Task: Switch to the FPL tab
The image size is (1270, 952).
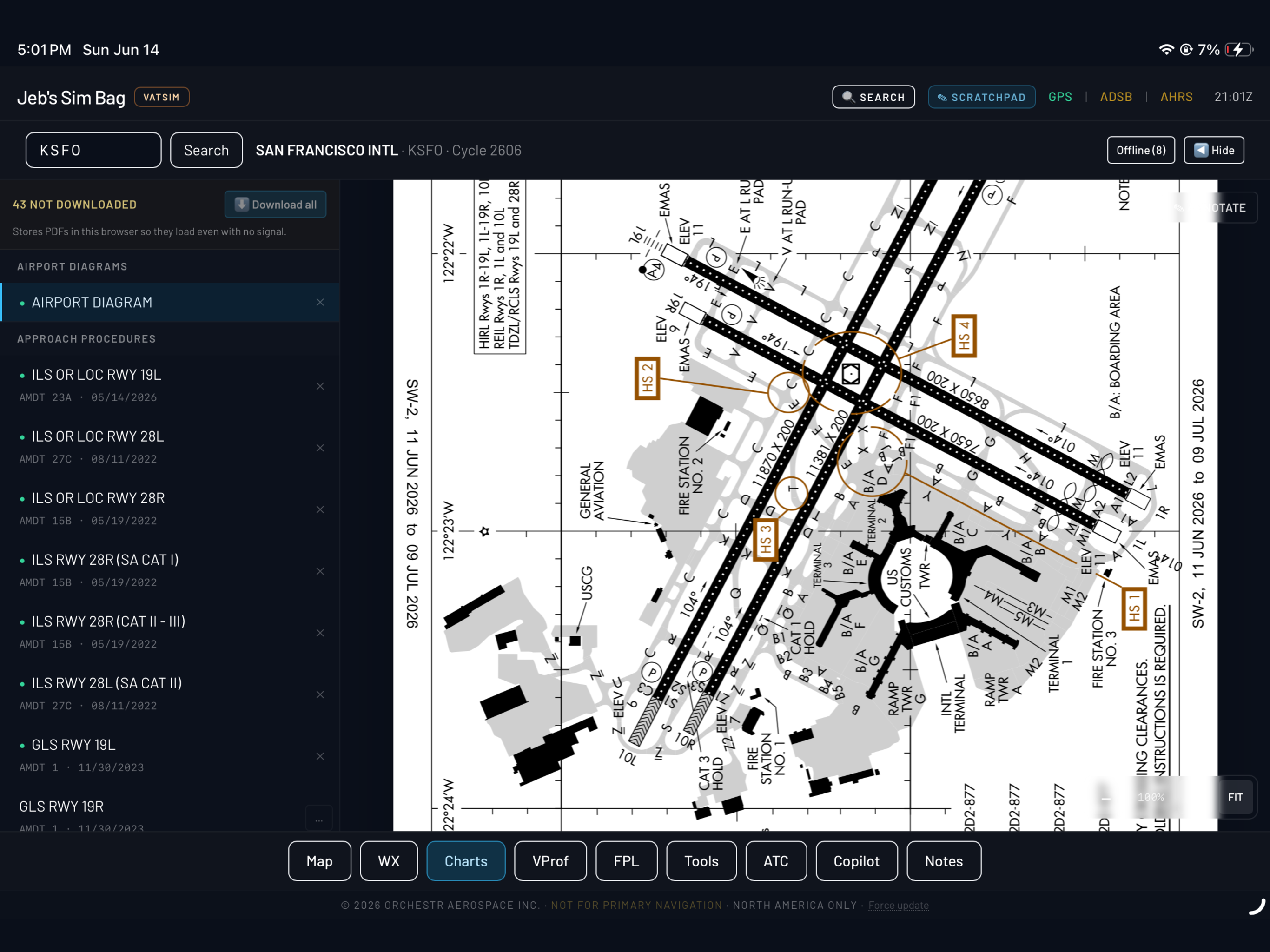Action: (626, 861)
